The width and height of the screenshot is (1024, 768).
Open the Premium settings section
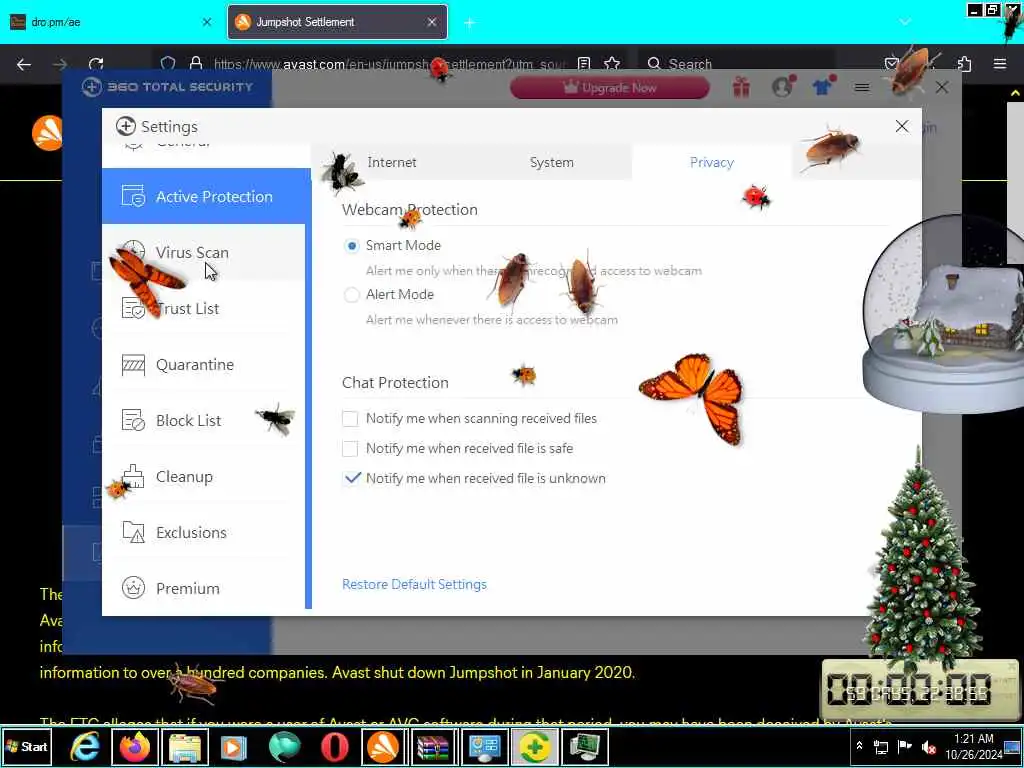click(x=203, y=588)
